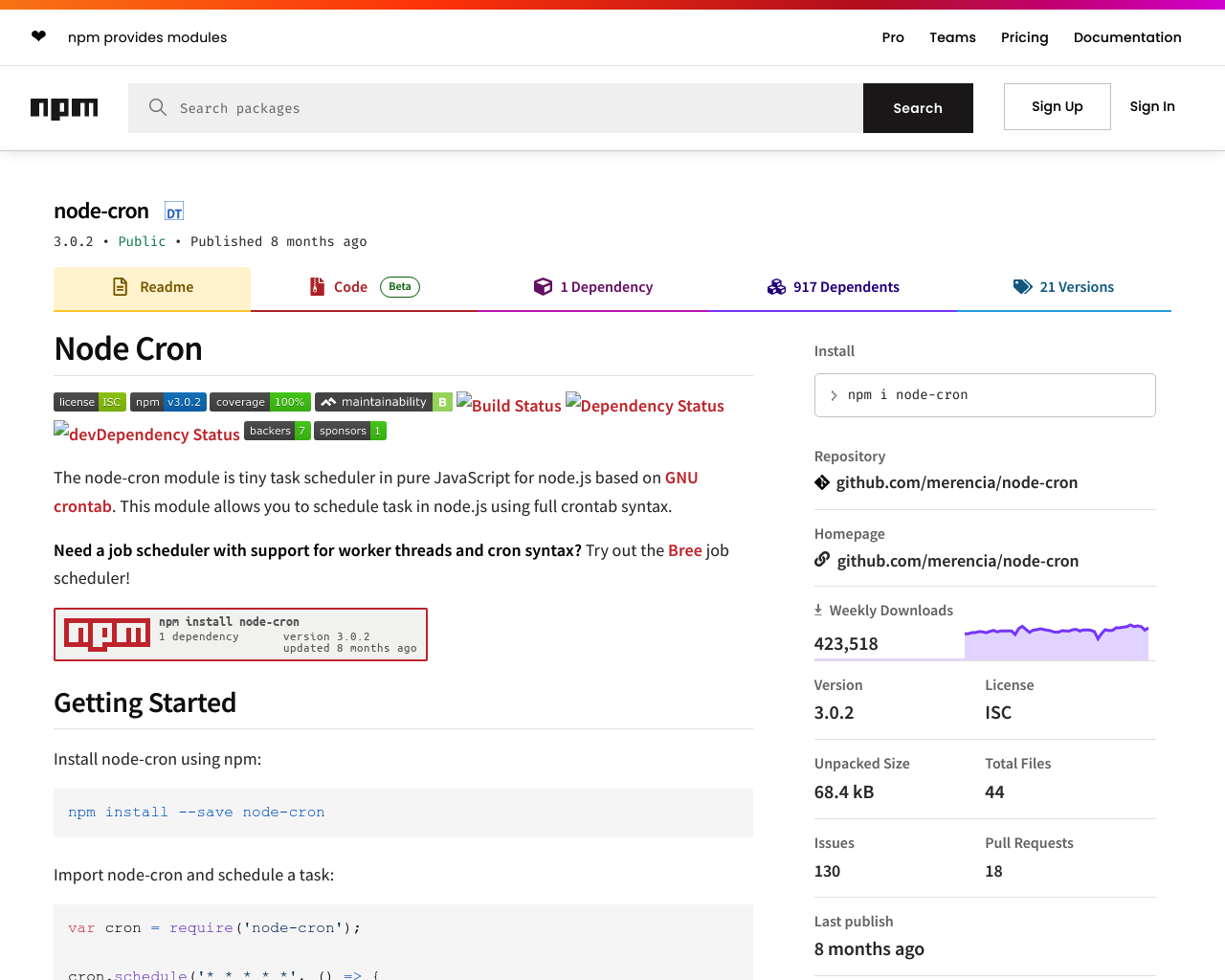Click the npm v3.0.2 badge
Screen dimensions: 1225x980
point(168,402)
